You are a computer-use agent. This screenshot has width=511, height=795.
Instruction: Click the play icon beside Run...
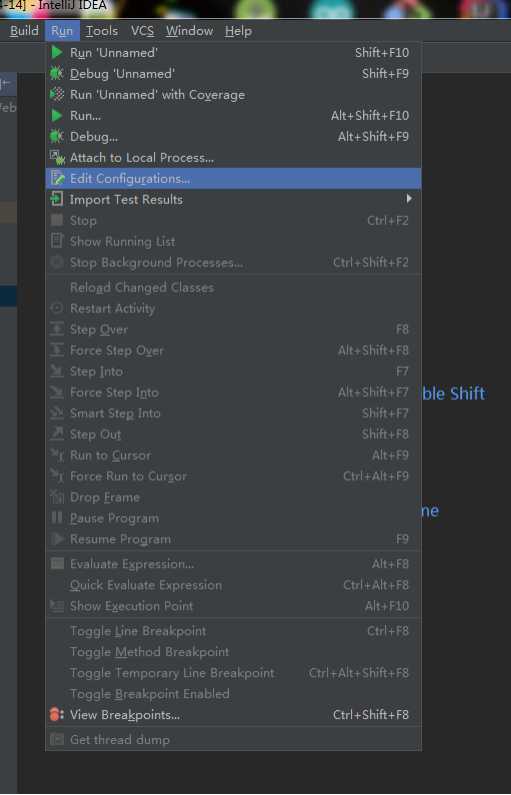[57, 116]
